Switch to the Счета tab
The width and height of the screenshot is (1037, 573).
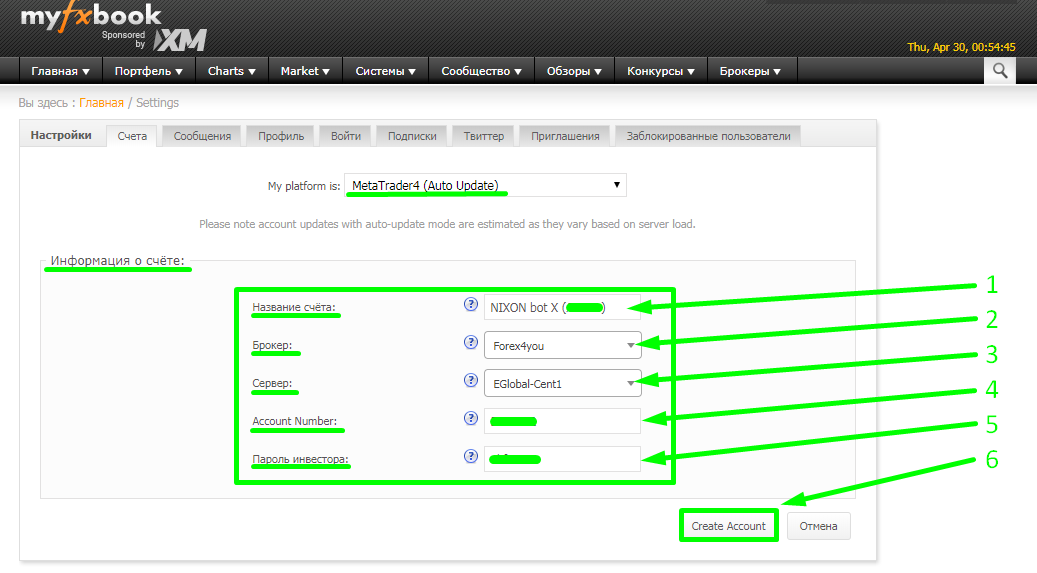pyautogui.click(x=132, y=136)
